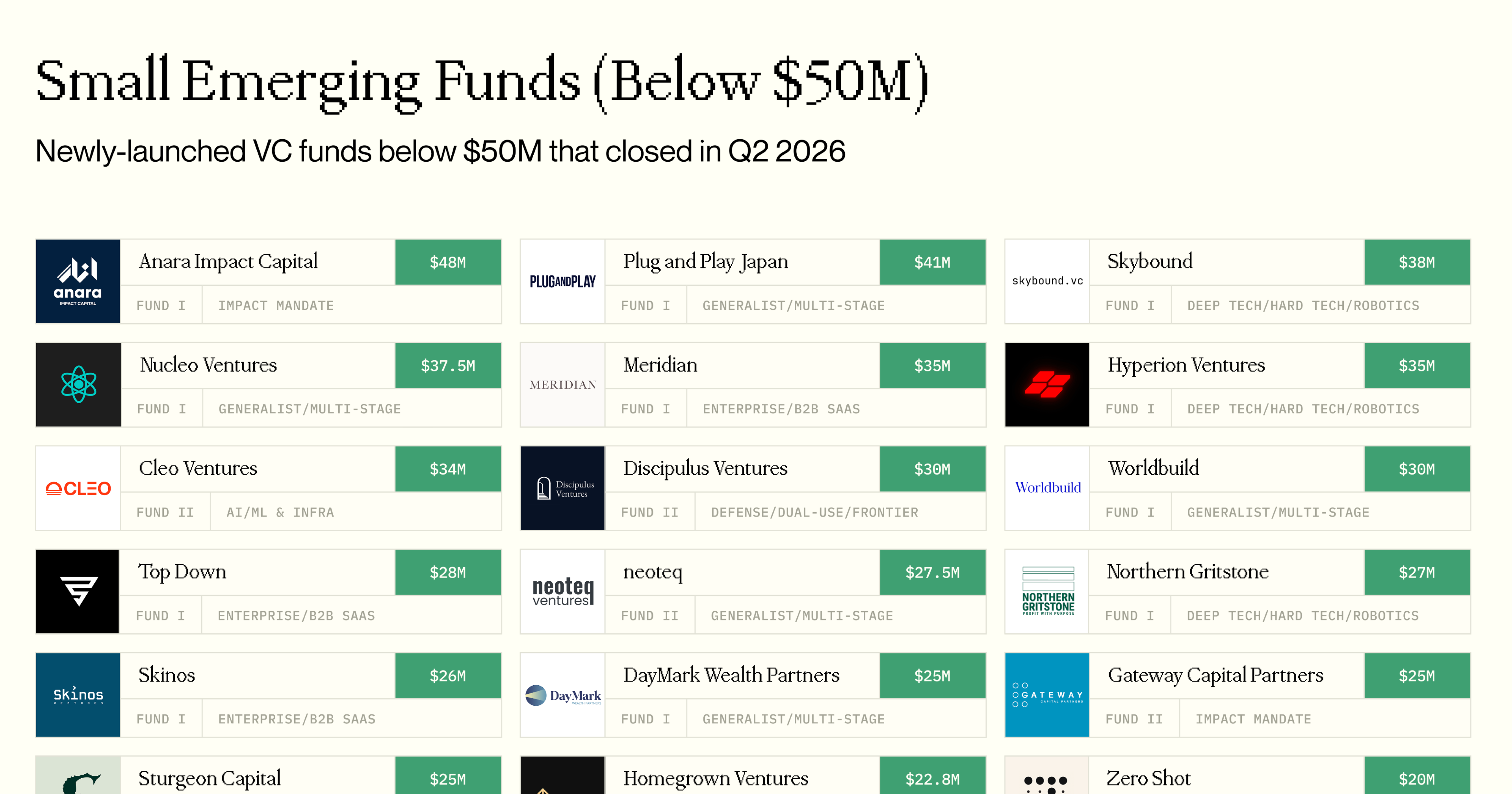This screenshot has width=1512, height=794.
Task: Open the Sturgeon Capital fund name
Action: (209, 779)
